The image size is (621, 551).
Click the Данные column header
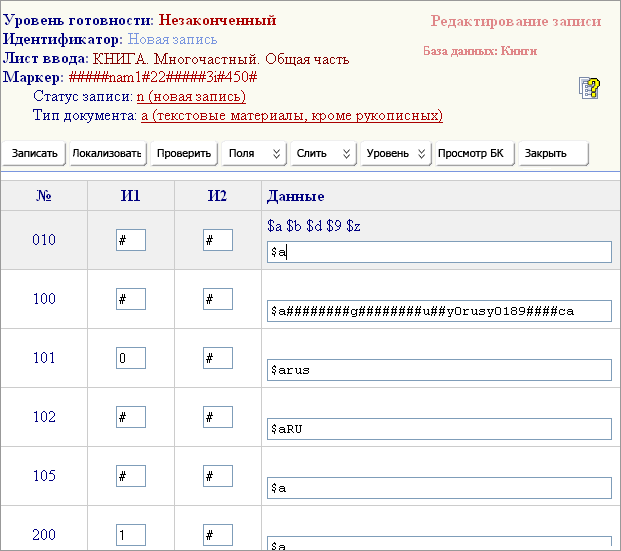pos(295,196)
